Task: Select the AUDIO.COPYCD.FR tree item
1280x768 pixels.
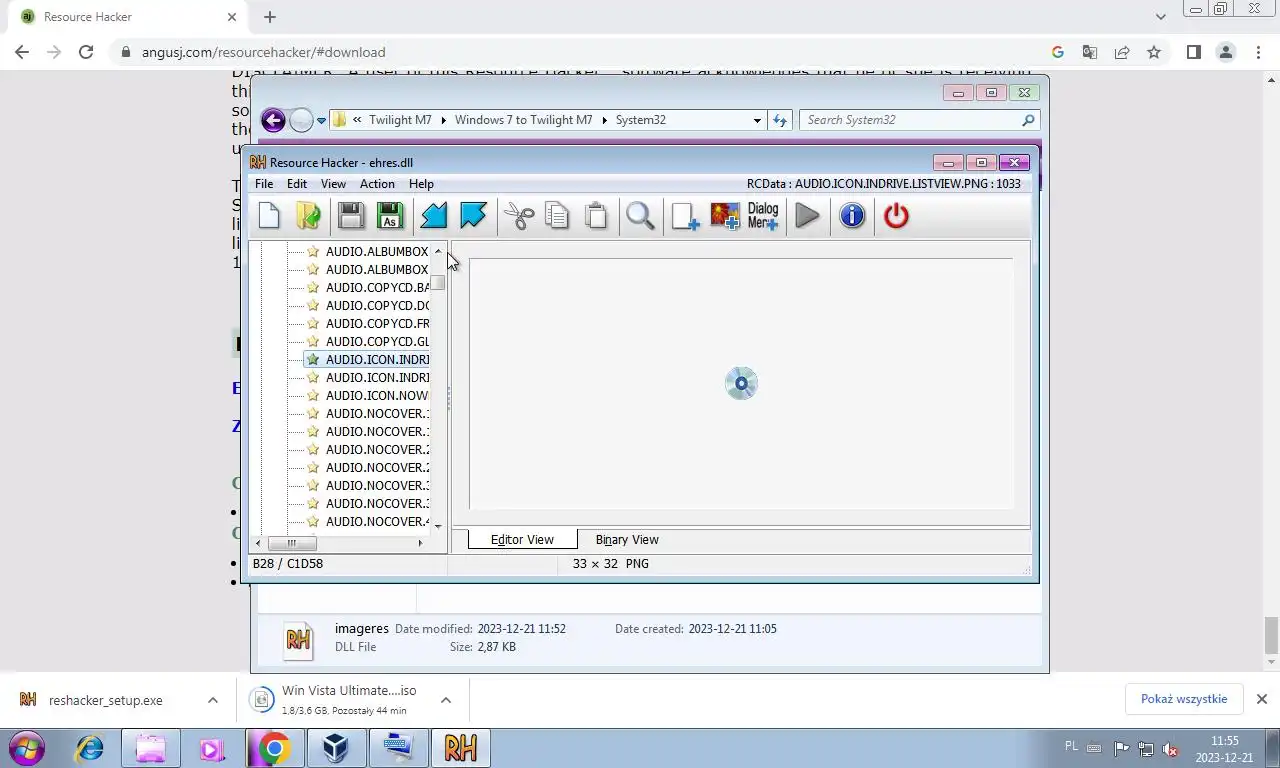Action: point(377,323)
